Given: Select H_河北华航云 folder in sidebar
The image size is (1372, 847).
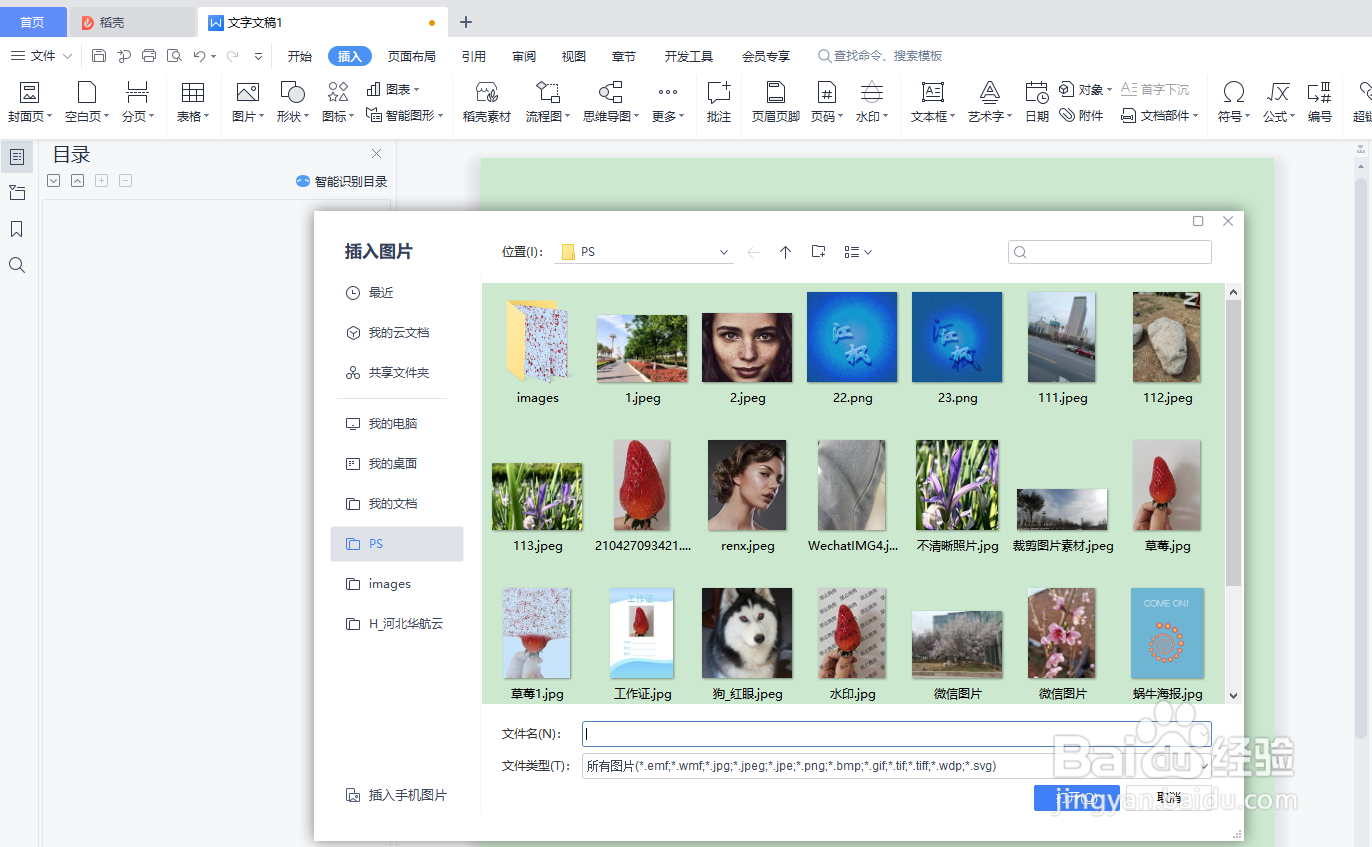Looking at the screenshot, I should tap(397, 624).
